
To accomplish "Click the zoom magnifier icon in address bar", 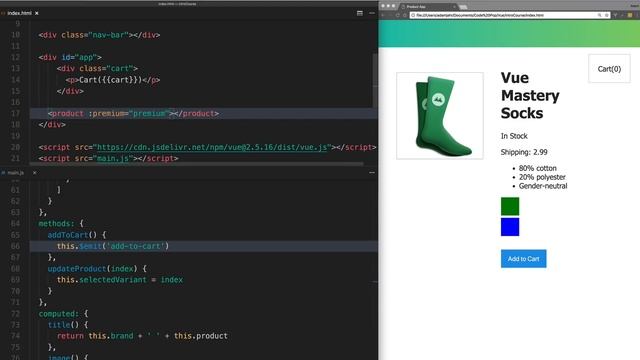I will click(x=599, y=15).
